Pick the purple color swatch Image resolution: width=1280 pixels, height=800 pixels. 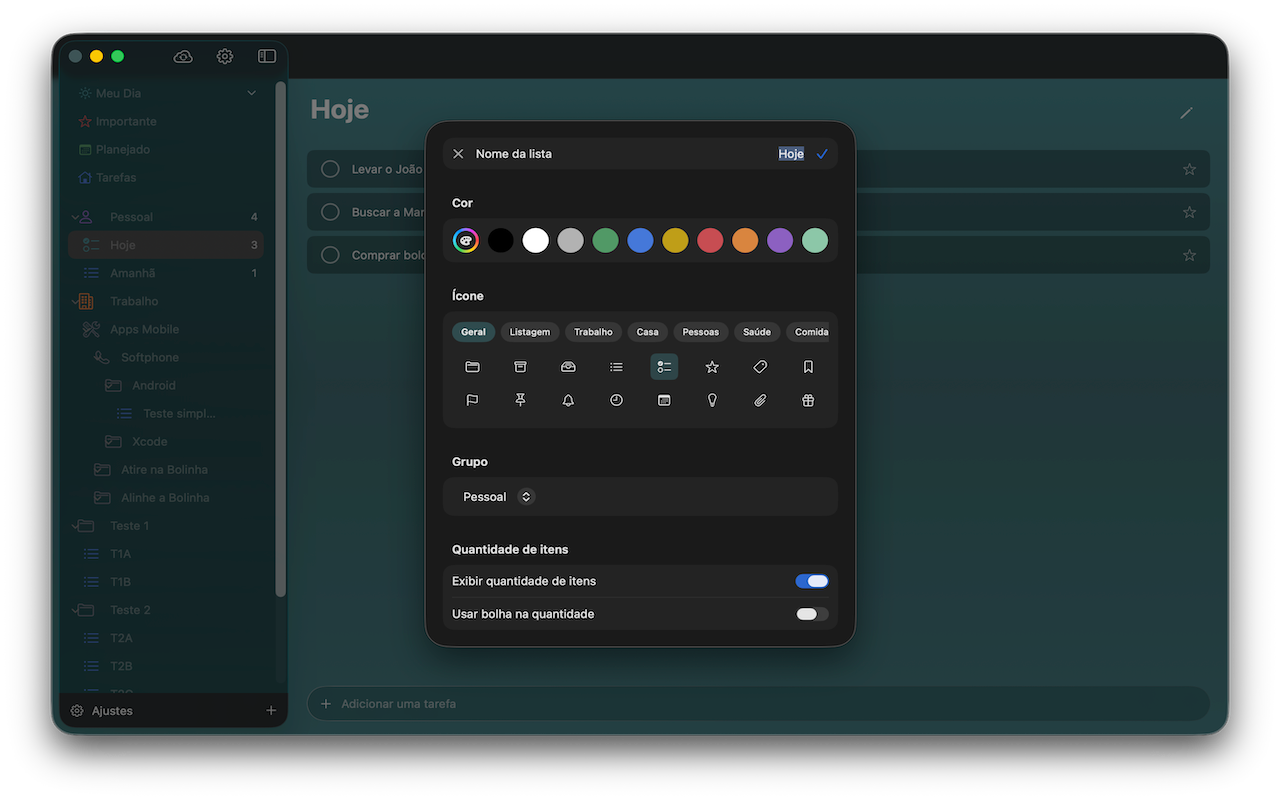pos(780,240)
